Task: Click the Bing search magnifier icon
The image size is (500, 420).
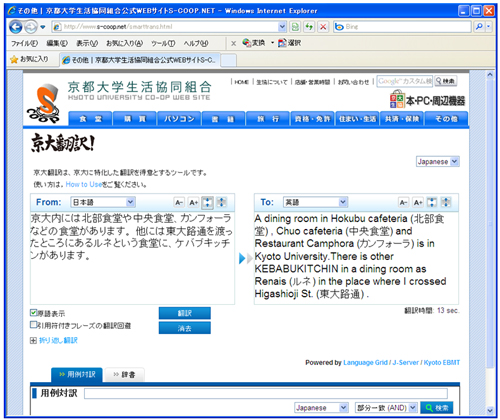Action: click(x=479, y=27)
